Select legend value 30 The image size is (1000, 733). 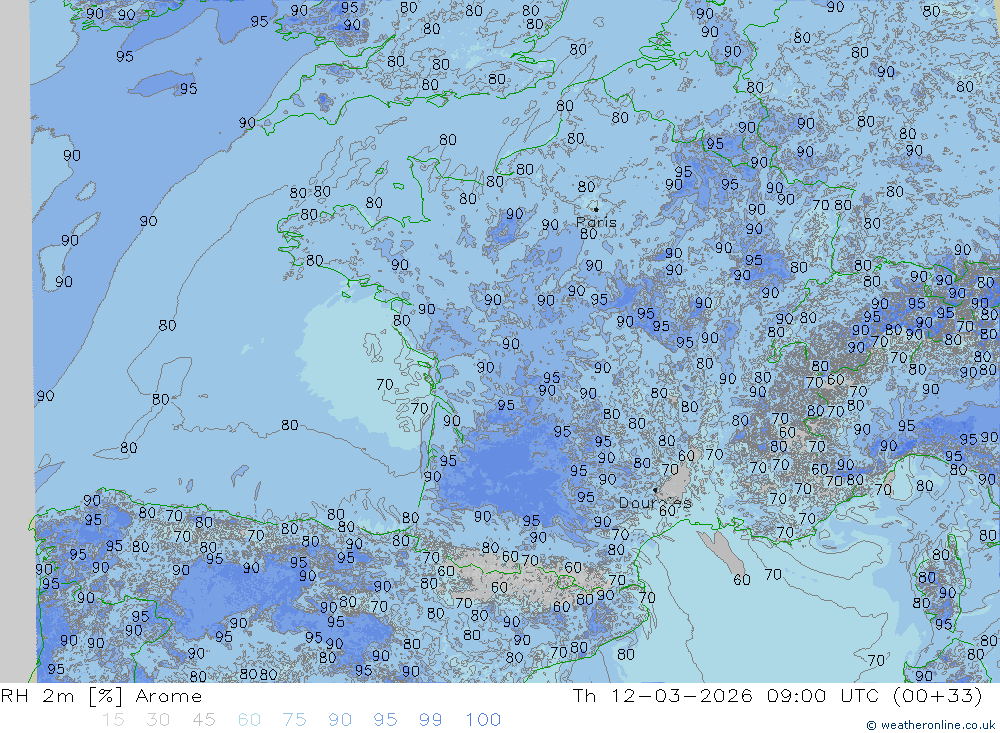click(158, 720)
